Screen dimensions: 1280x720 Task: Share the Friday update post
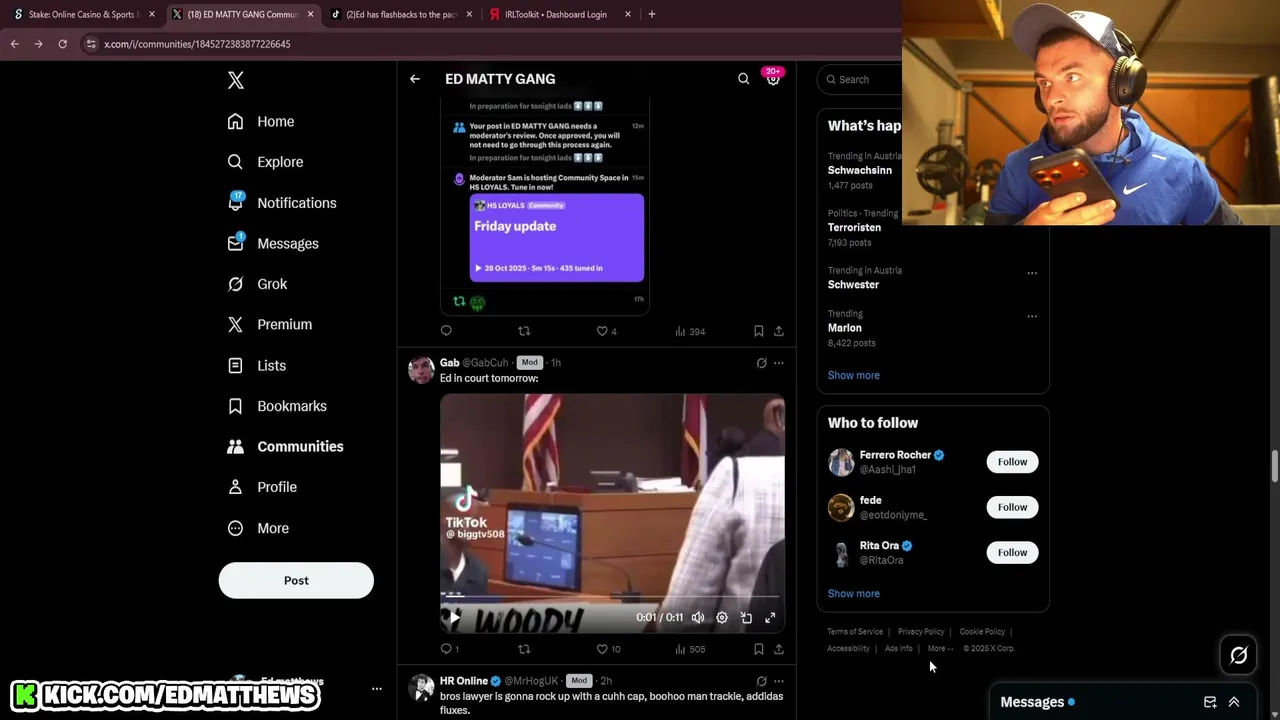pos(779,331)
